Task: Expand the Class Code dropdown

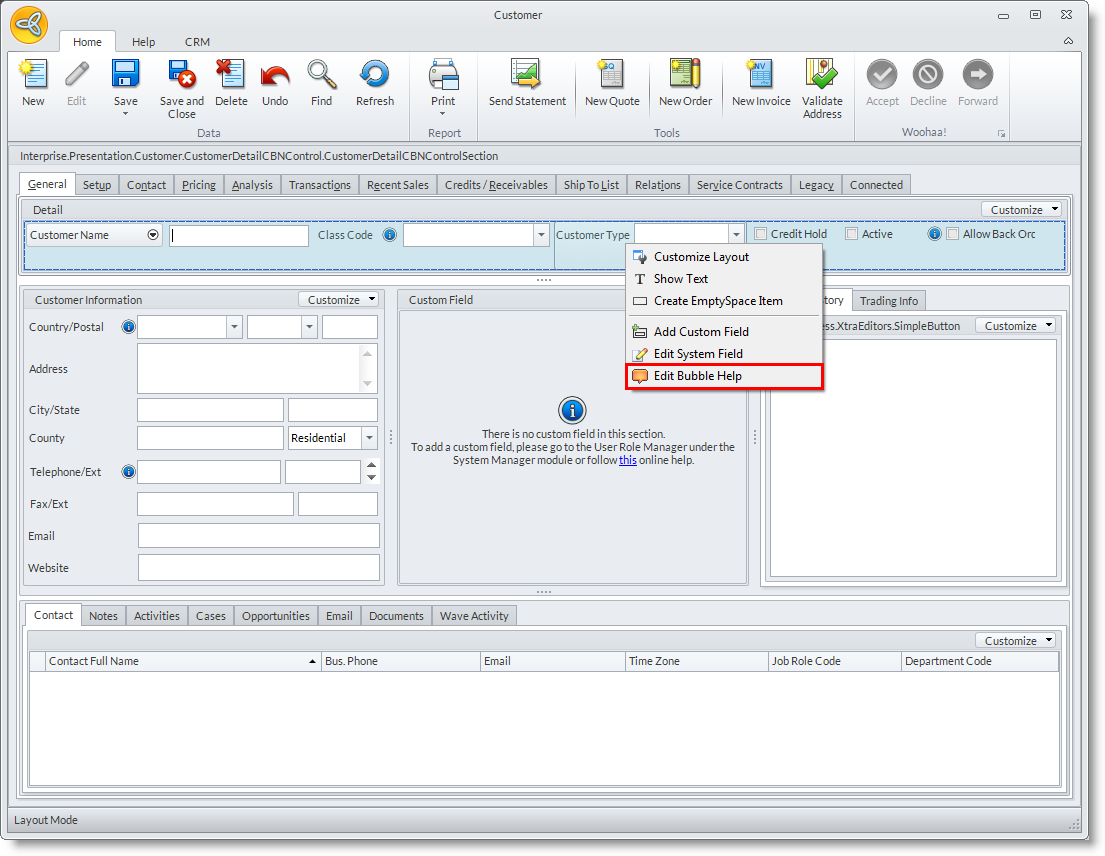Action: [x=541, y=235]
